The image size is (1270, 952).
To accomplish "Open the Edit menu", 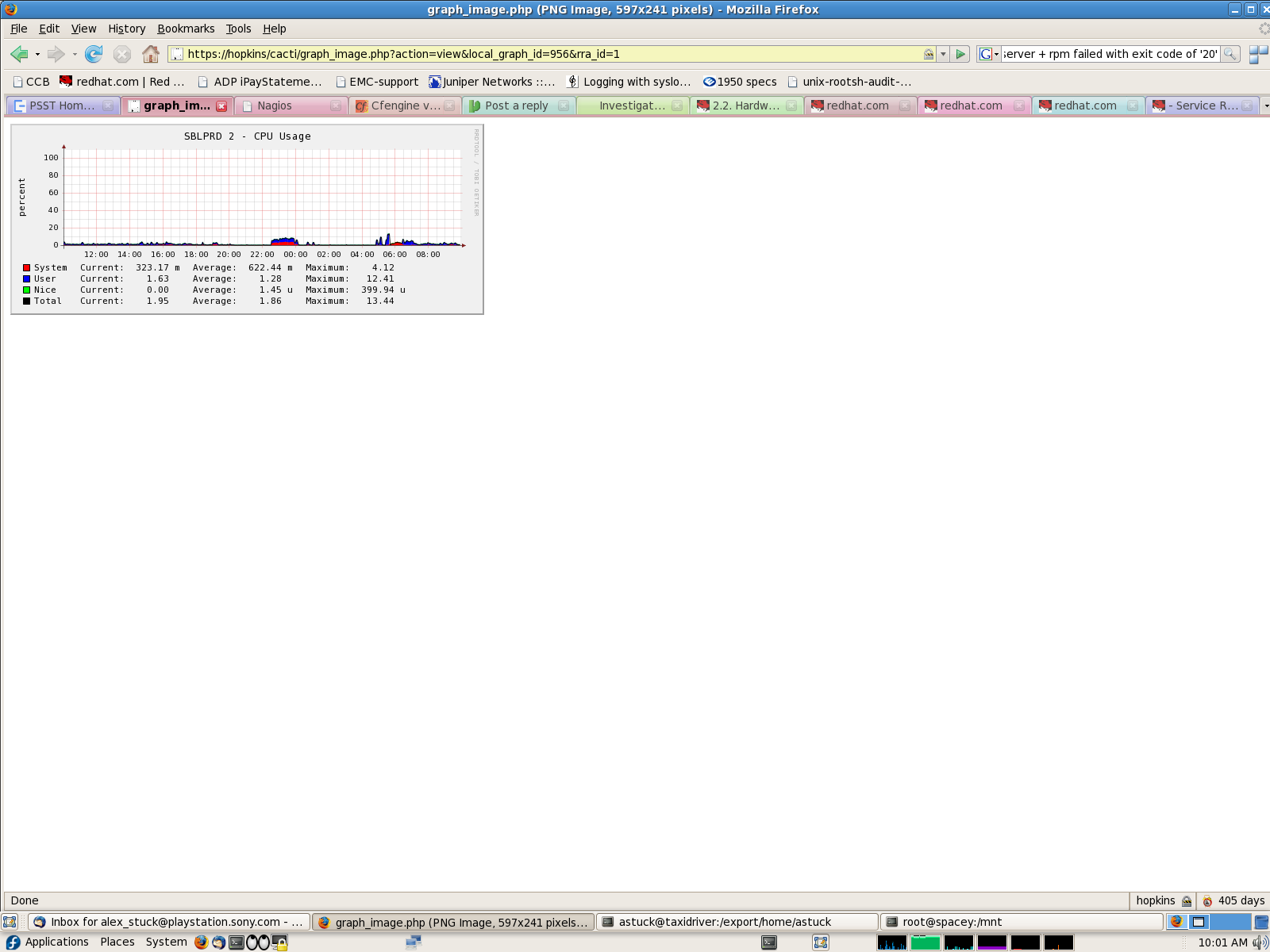I will point(49,29).
